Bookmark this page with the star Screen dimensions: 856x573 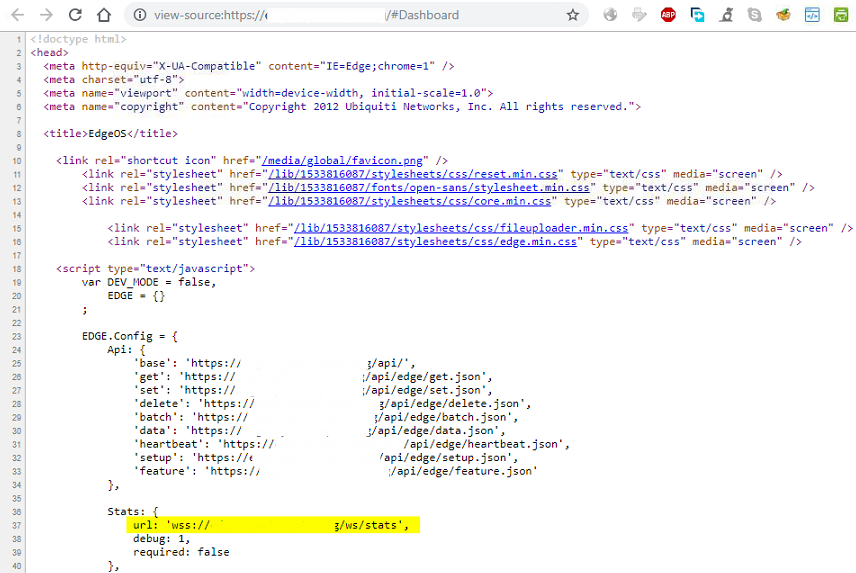(x=572, y=15)
